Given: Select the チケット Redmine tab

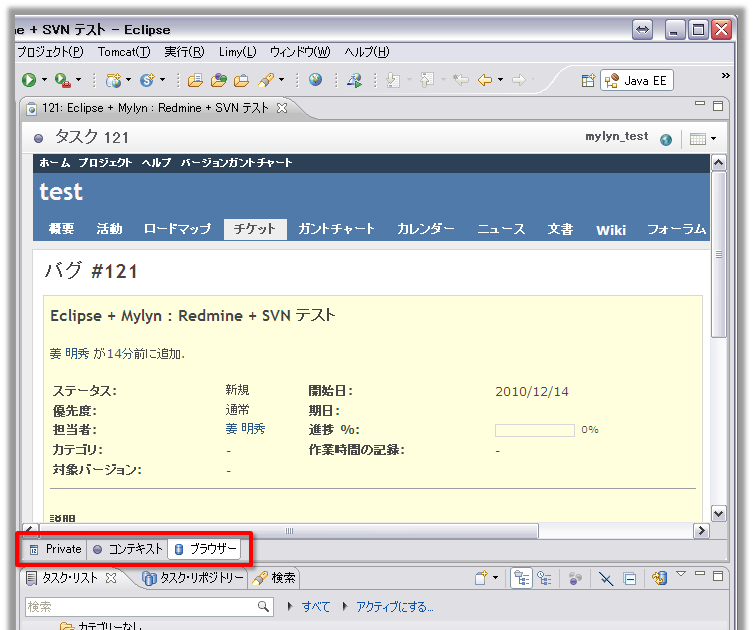Looking at the screenshot, I should 255,229.
